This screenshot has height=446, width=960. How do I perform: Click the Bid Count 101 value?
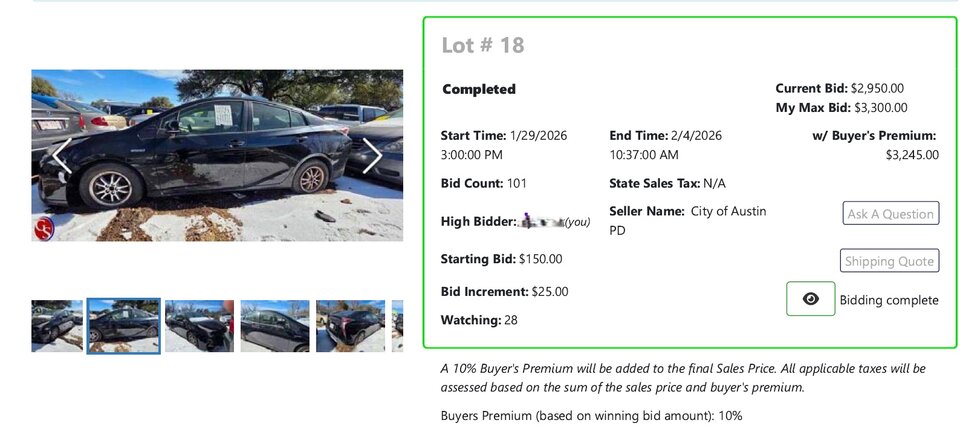tap(517, 183)
